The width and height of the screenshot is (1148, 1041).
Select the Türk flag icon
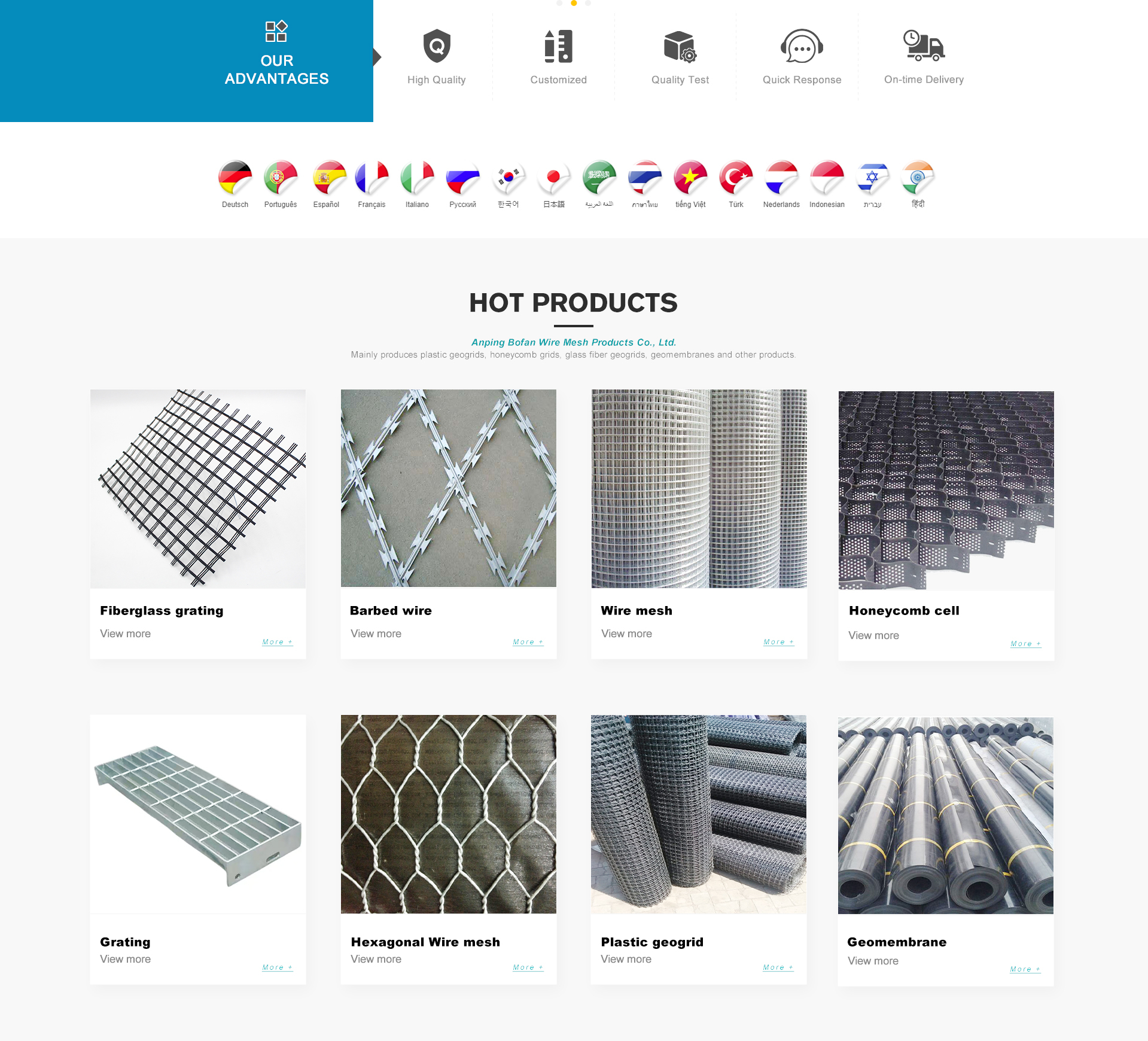click(736, 178)
